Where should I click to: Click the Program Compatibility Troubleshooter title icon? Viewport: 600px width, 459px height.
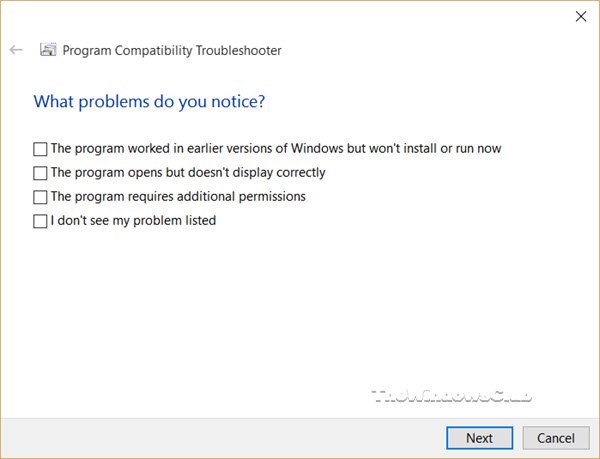(x=48, y=50)
